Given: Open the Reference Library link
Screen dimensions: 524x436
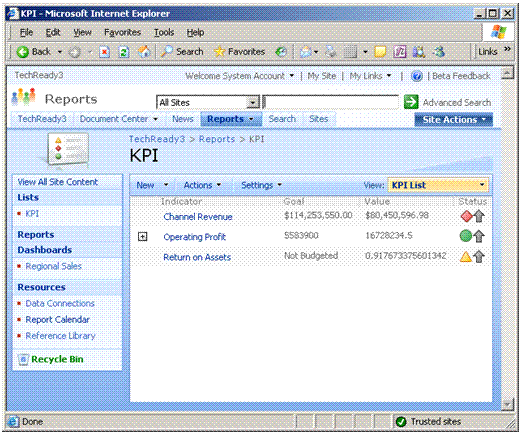Looking at the screenshot, I should pyautogui.click(x=60, y=336).
